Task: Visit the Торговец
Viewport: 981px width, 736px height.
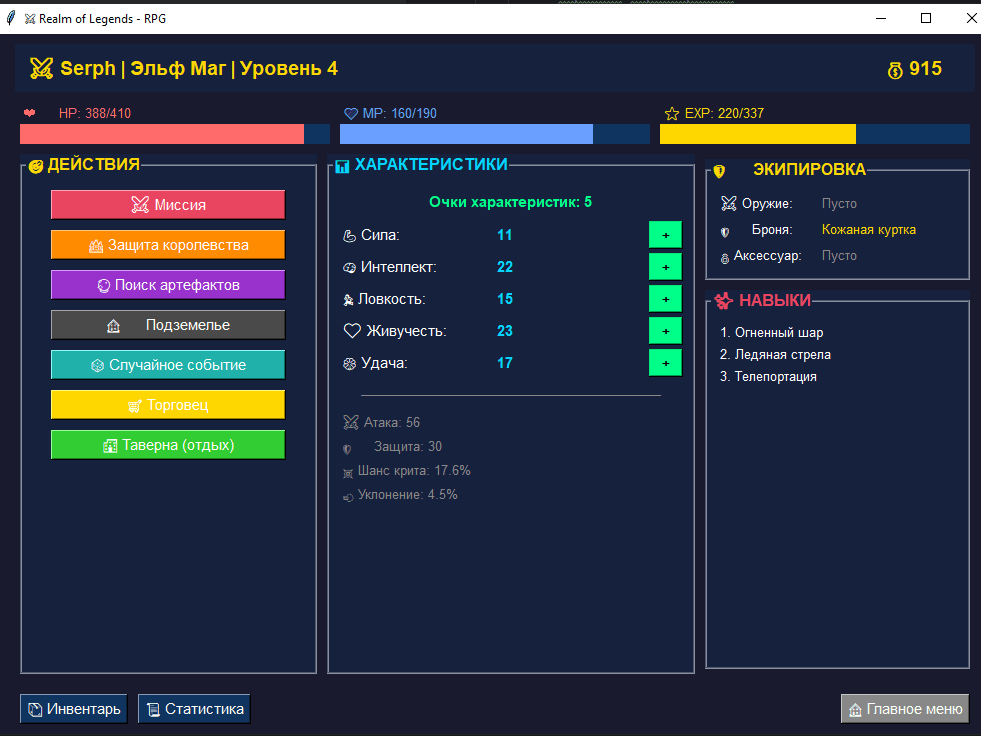Action: 168,405
